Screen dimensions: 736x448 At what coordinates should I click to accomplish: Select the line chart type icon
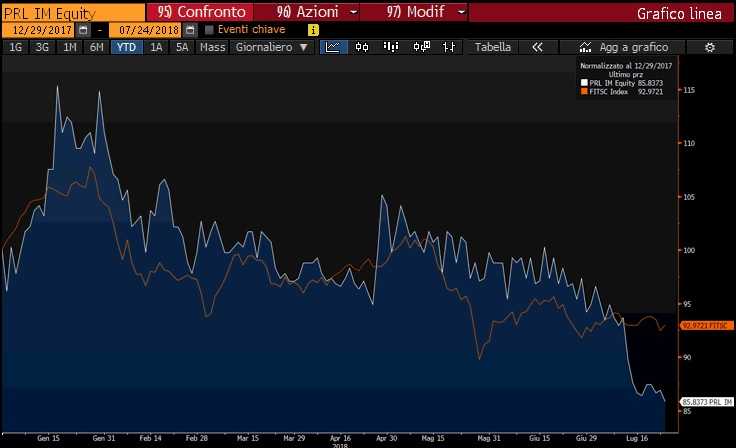333,47
